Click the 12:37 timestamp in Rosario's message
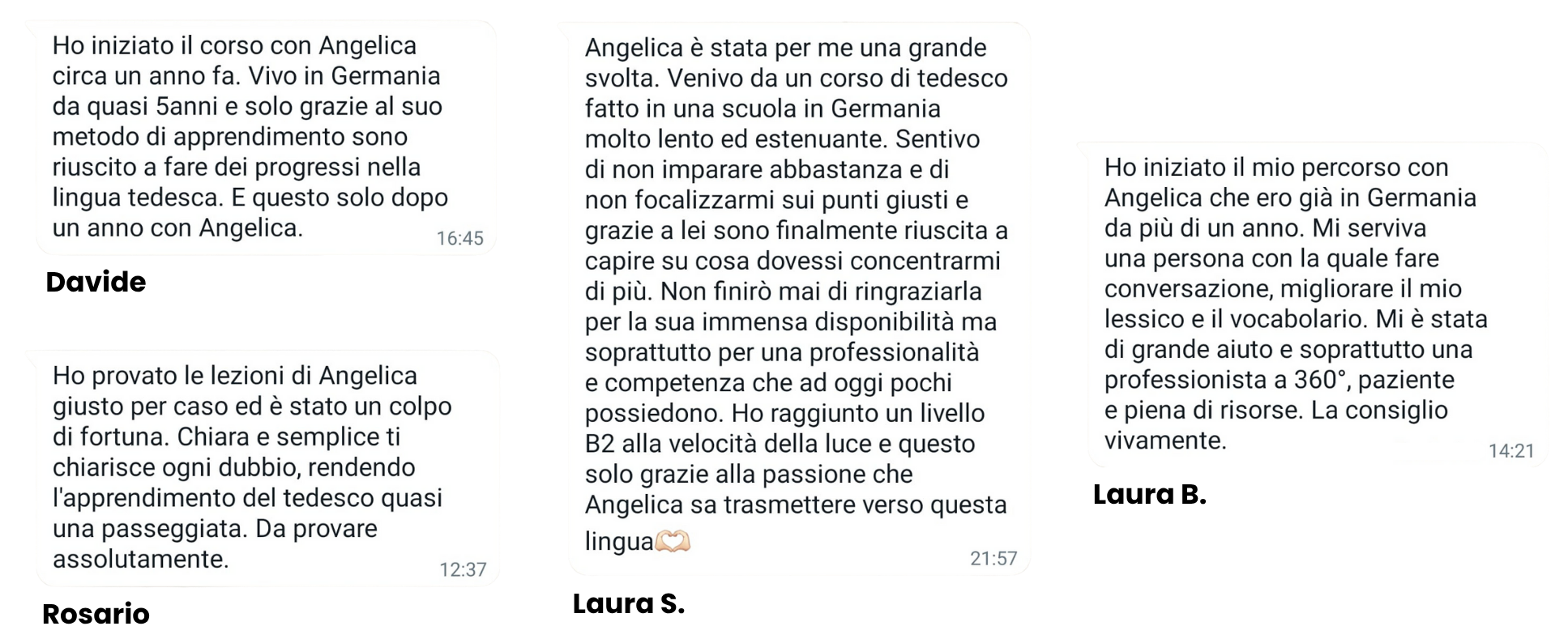This screenshot has height=639, width=1568. pos(463,569)
